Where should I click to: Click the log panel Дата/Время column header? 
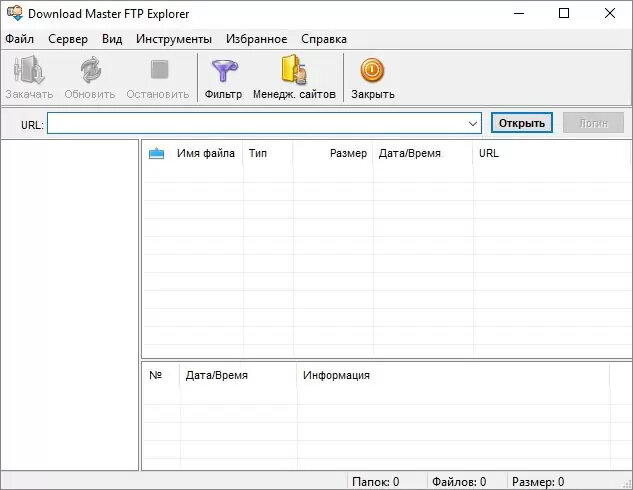tap(216, 375)
